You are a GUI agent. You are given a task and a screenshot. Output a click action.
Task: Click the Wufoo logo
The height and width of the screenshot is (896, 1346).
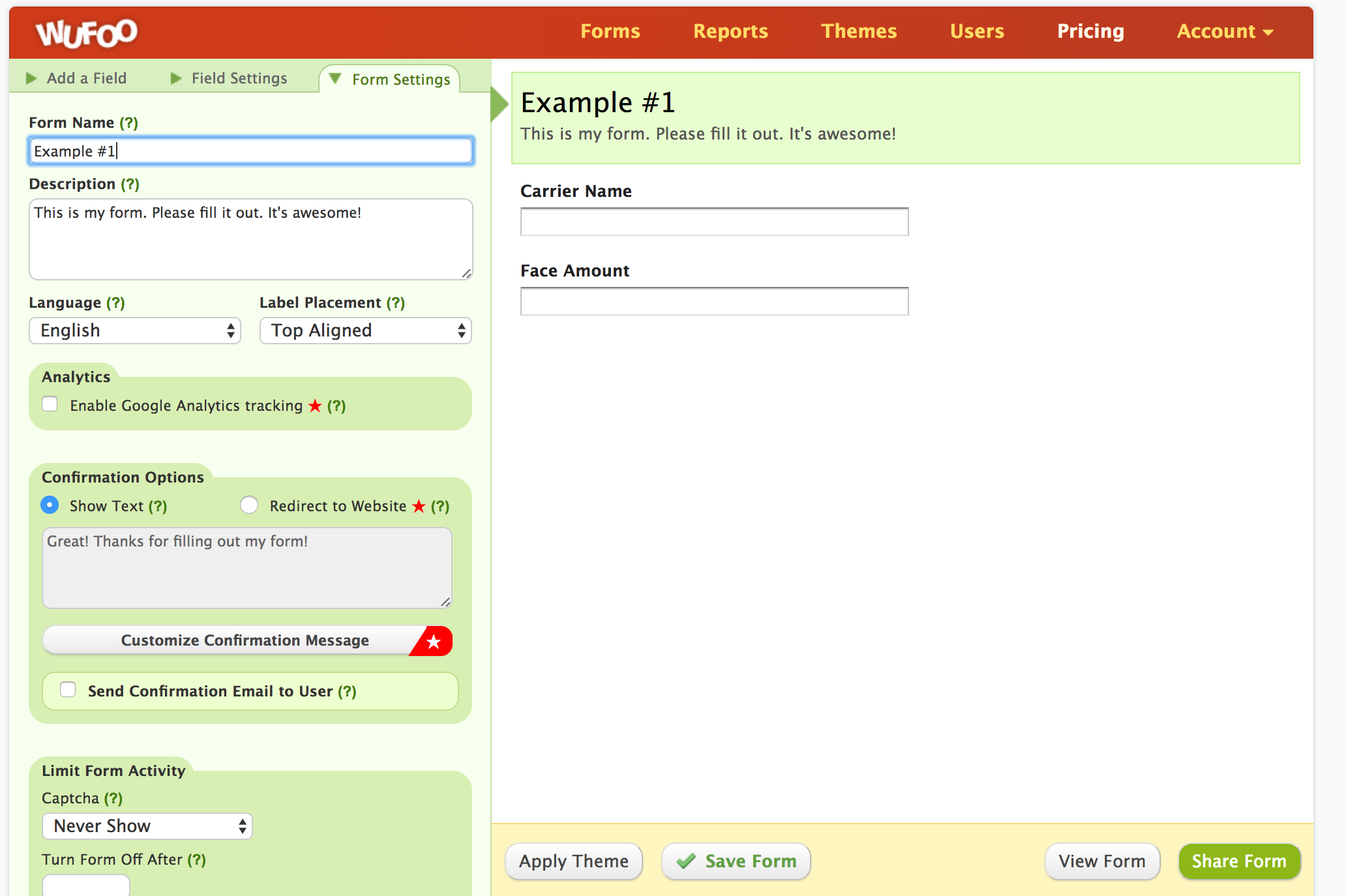(x=86, y=33)
